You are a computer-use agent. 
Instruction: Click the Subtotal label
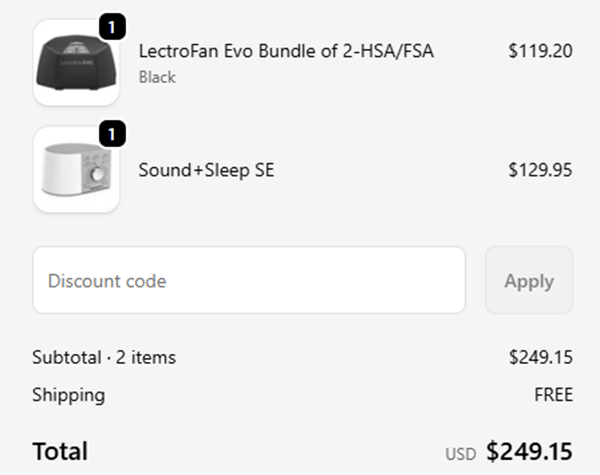66,357
